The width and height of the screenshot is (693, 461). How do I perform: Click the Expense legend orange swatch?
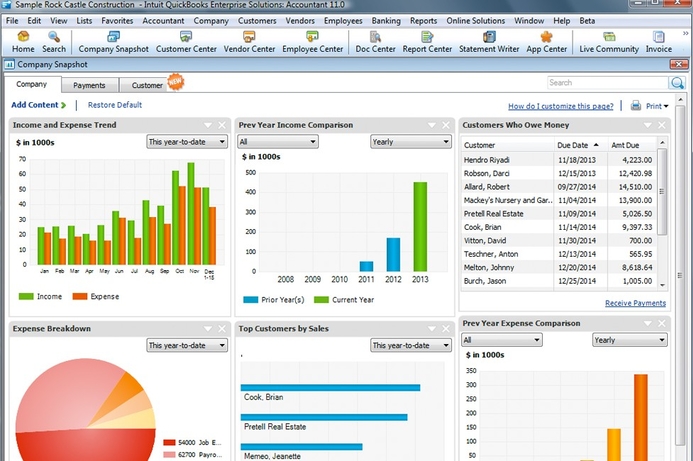pos(80,296)
